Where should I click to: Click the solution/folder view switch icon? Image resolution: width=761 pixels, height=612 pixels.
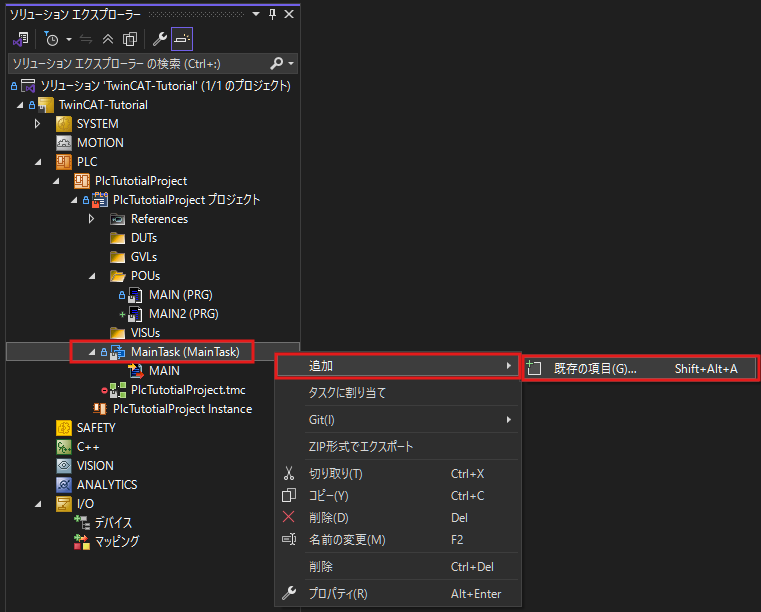[20, 39]
